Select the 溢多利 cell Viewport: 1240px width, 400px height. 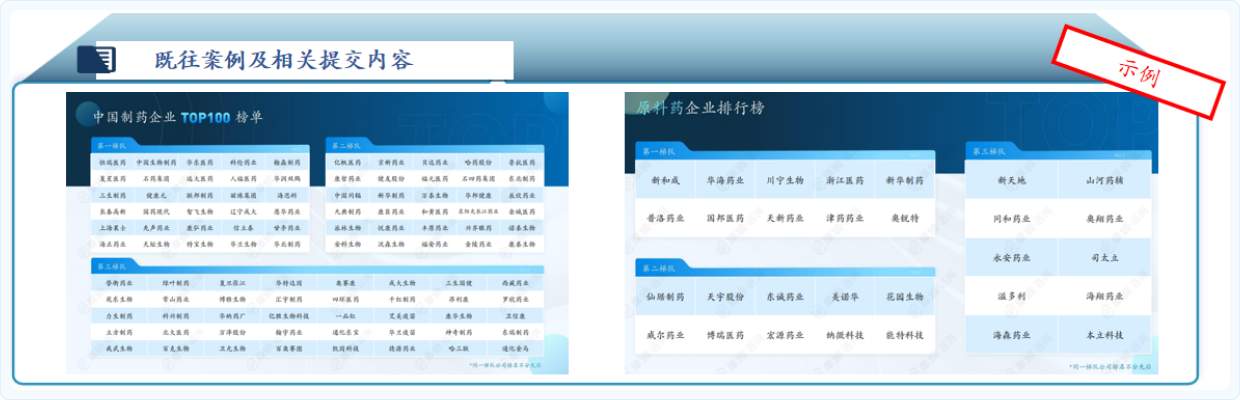(x=1011, y=296)
